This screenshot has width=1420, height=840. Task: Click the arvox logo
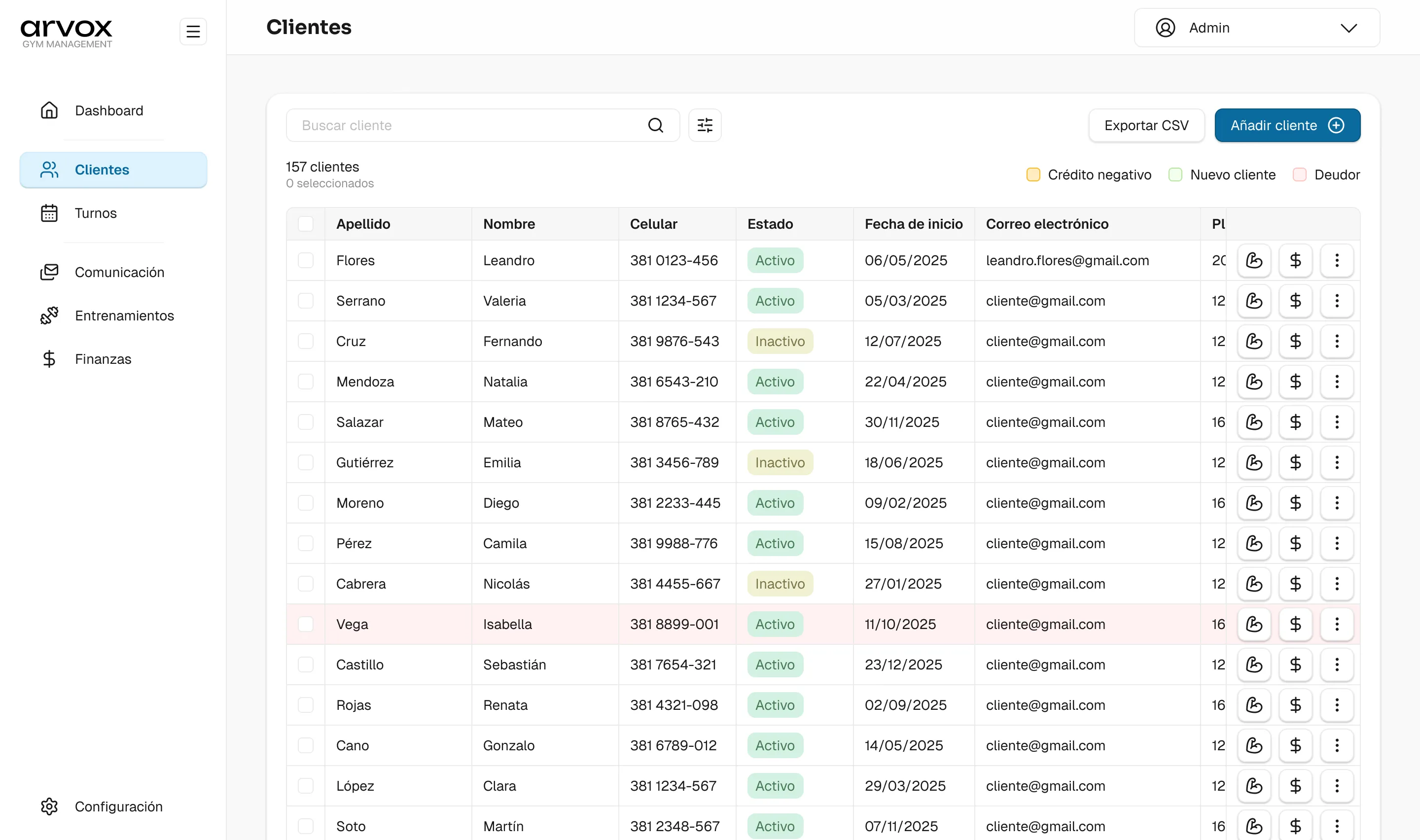(67, 33)
